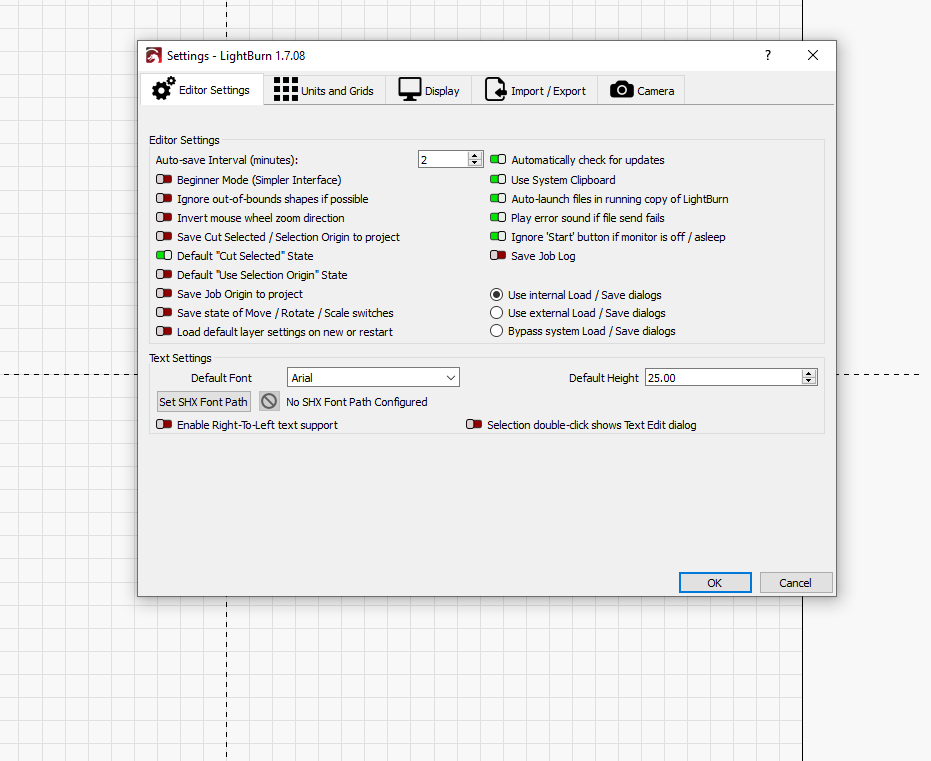Screen dimensions: 931x761
Task: Toggle Save state of Move / Rotate / Scale
Action: 164,312
